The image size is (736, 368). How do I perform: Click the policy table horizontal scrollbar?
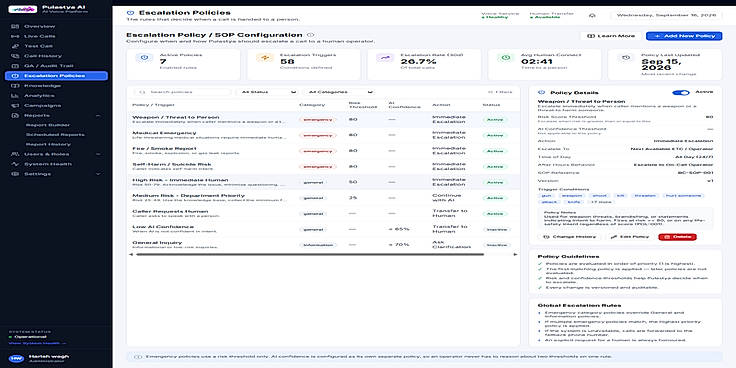click(x=310, y=254)
